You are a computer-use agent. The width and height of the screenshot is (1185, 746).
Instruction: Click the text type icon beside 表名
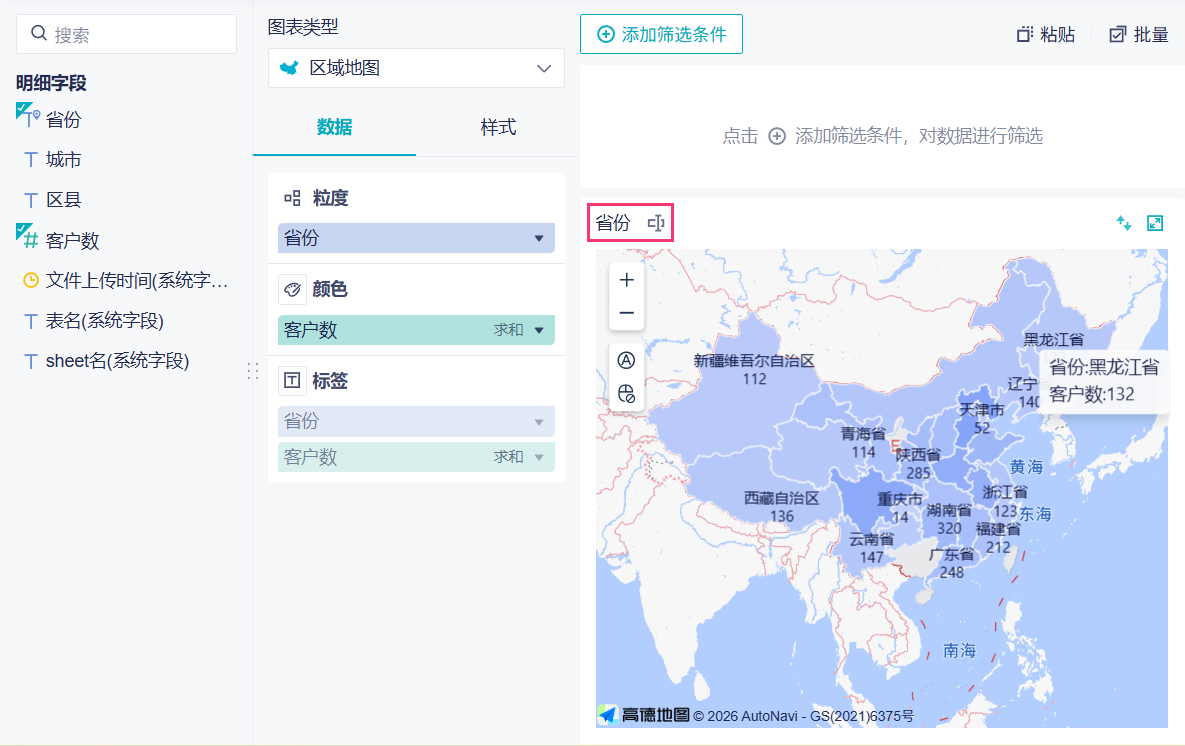point(30,320)
